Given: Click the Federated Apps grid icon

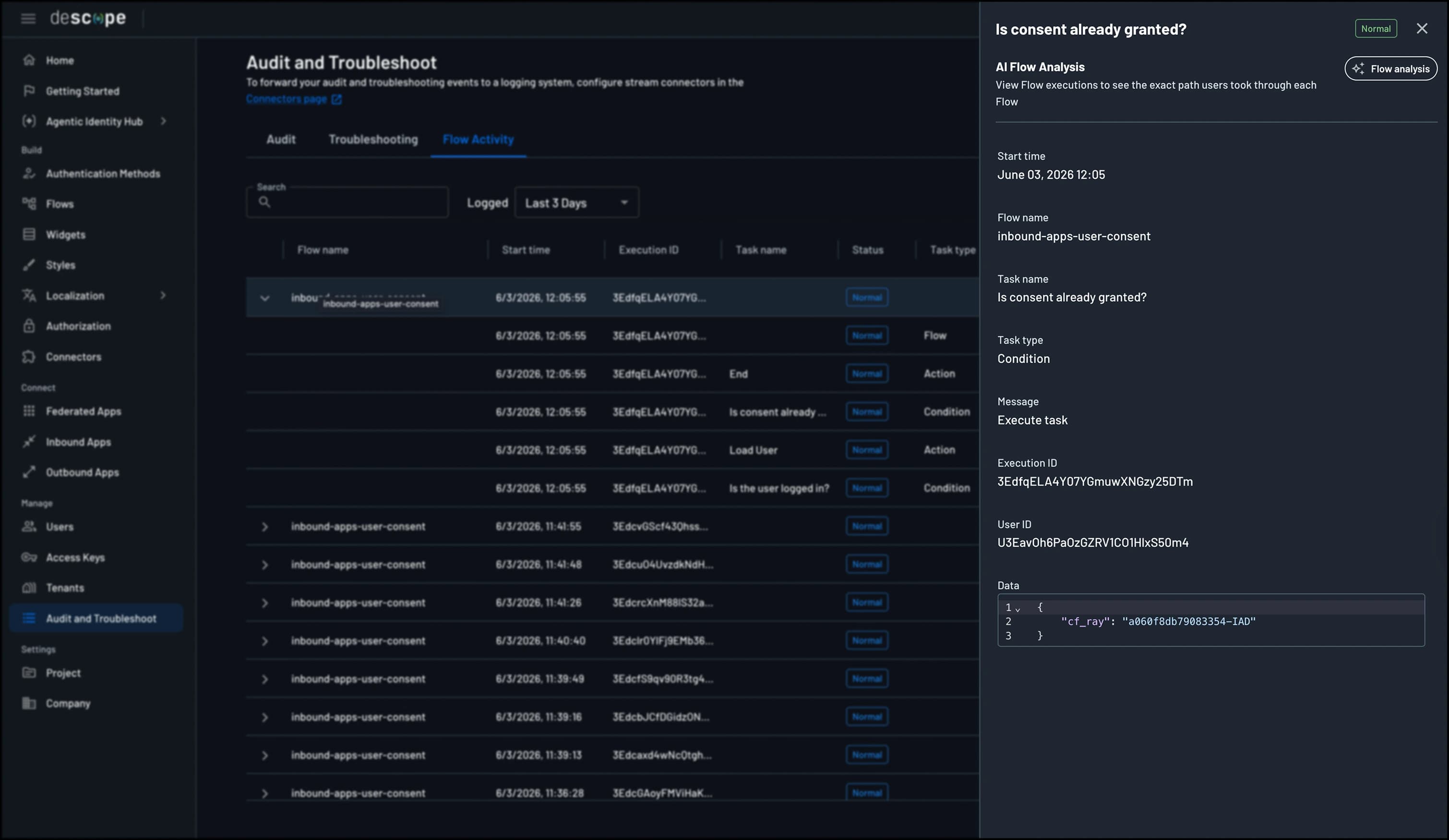Looking at the screenshot, I should pos(29,411).
